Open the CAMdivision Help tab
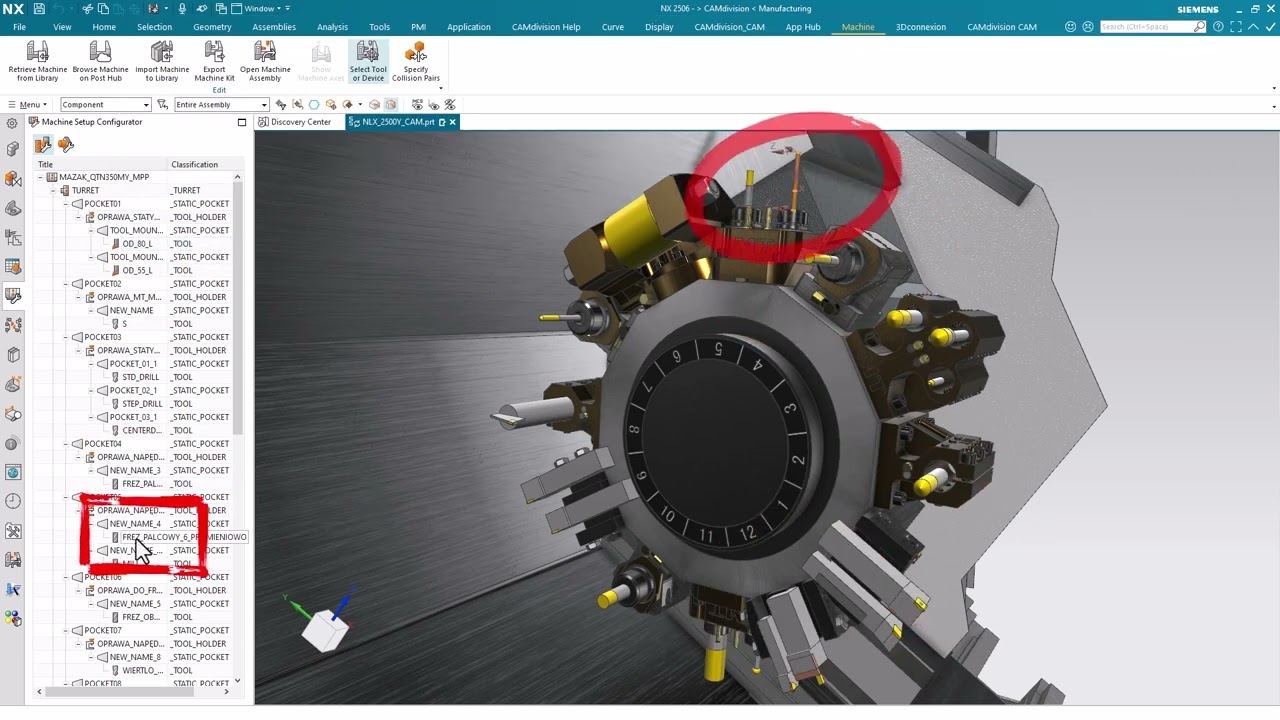 tap(548, 27)
